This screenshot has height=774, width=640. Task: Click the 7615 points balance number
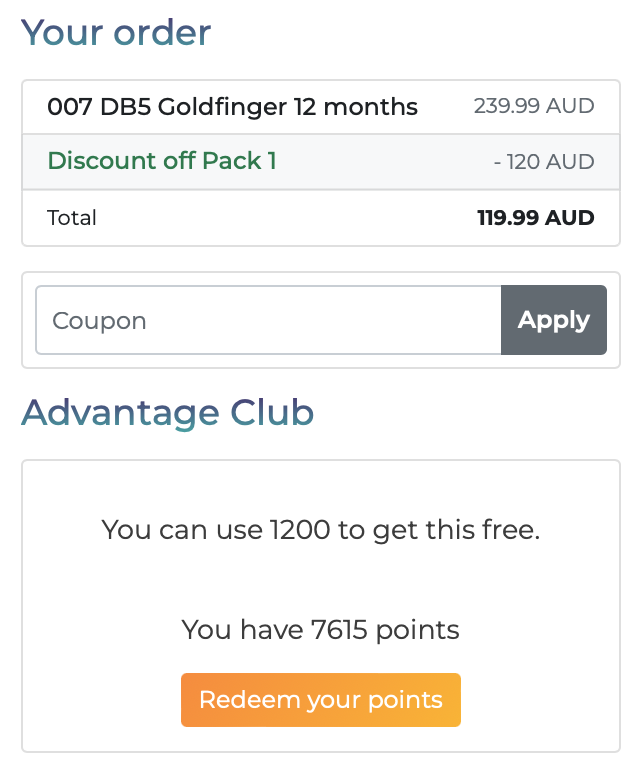click(x=339, y=630)
